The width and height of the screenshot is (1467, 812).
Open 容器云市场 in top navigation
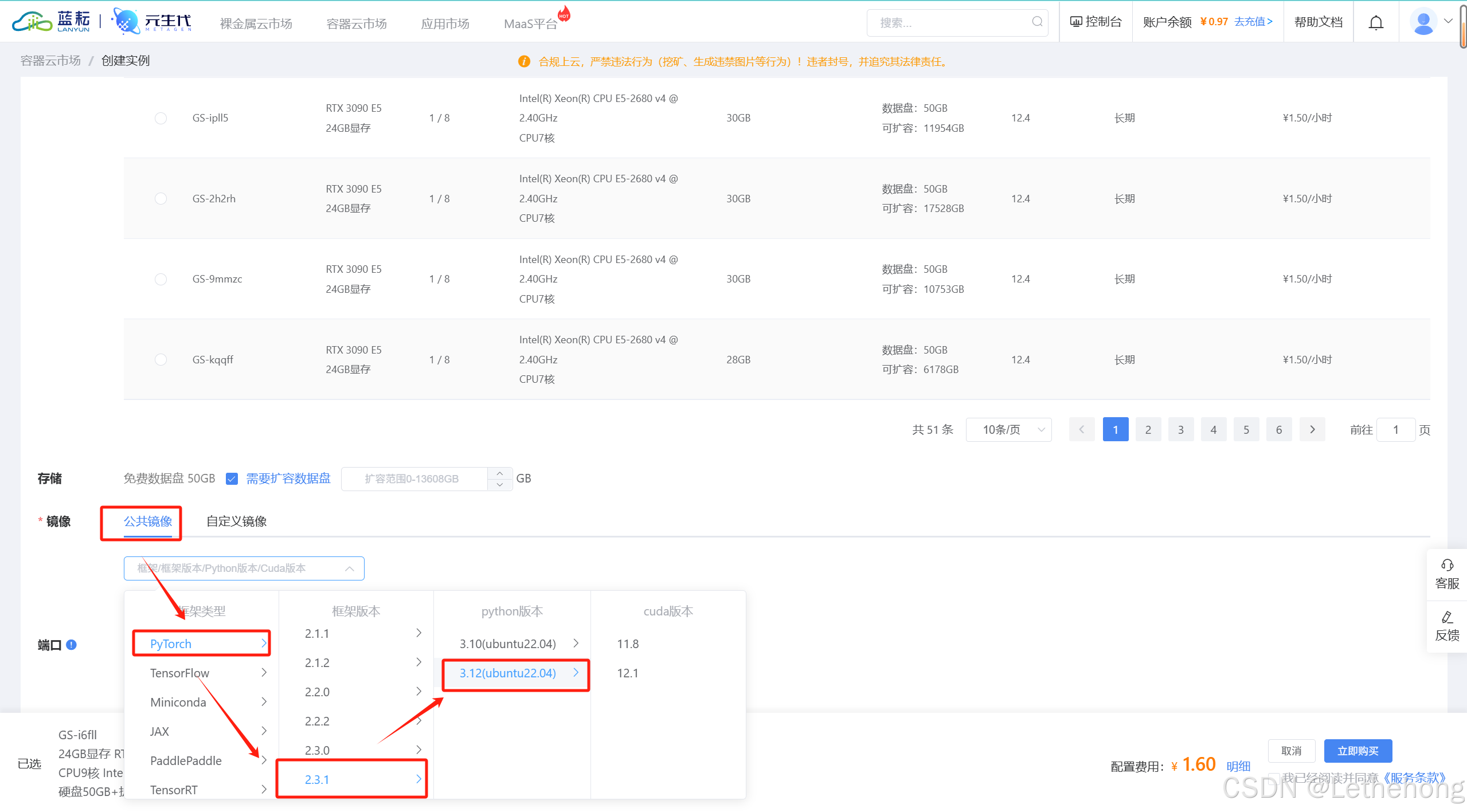(x=356, y=23)
